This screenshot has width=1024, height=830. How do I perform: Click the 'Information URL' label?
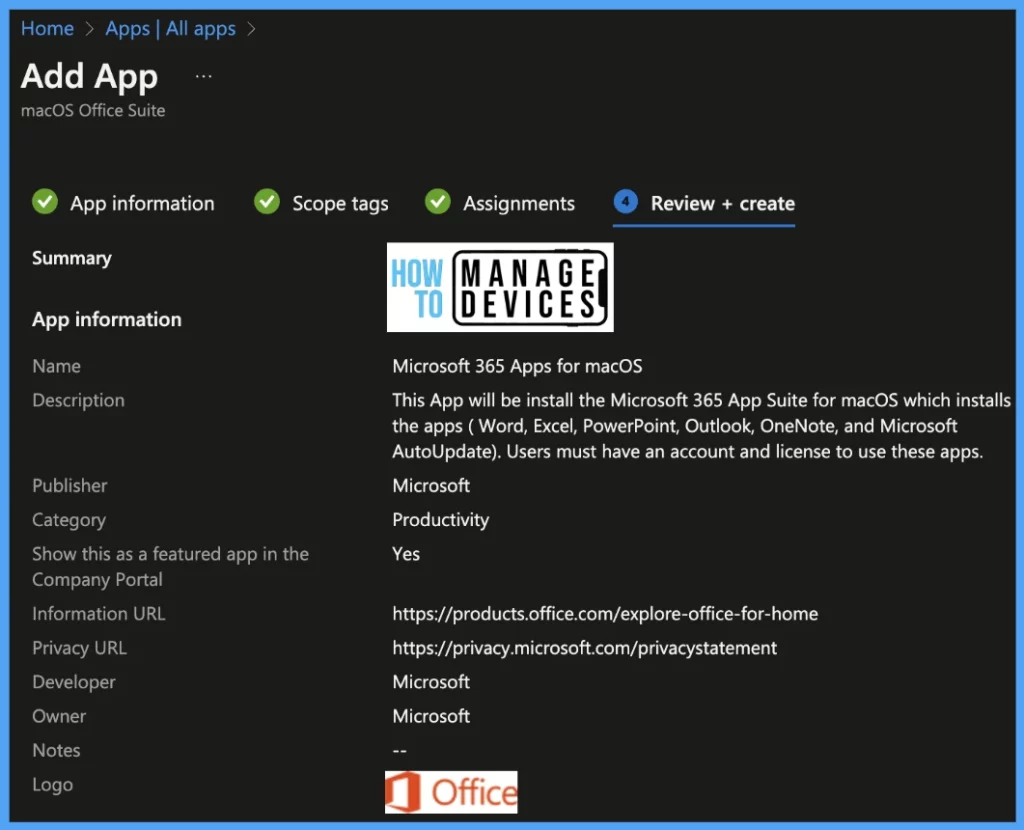[99, 614]
